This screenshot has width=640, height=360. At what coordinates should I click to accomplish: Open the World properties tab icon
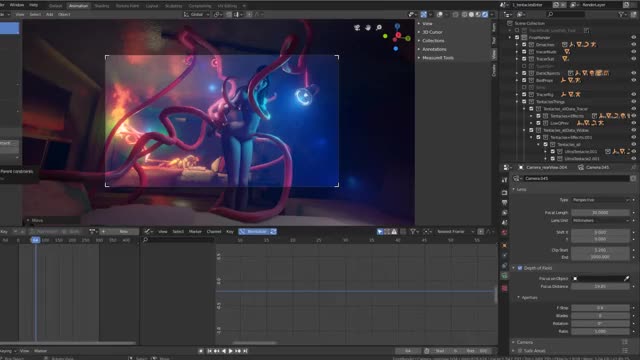(x=504, y=232)
